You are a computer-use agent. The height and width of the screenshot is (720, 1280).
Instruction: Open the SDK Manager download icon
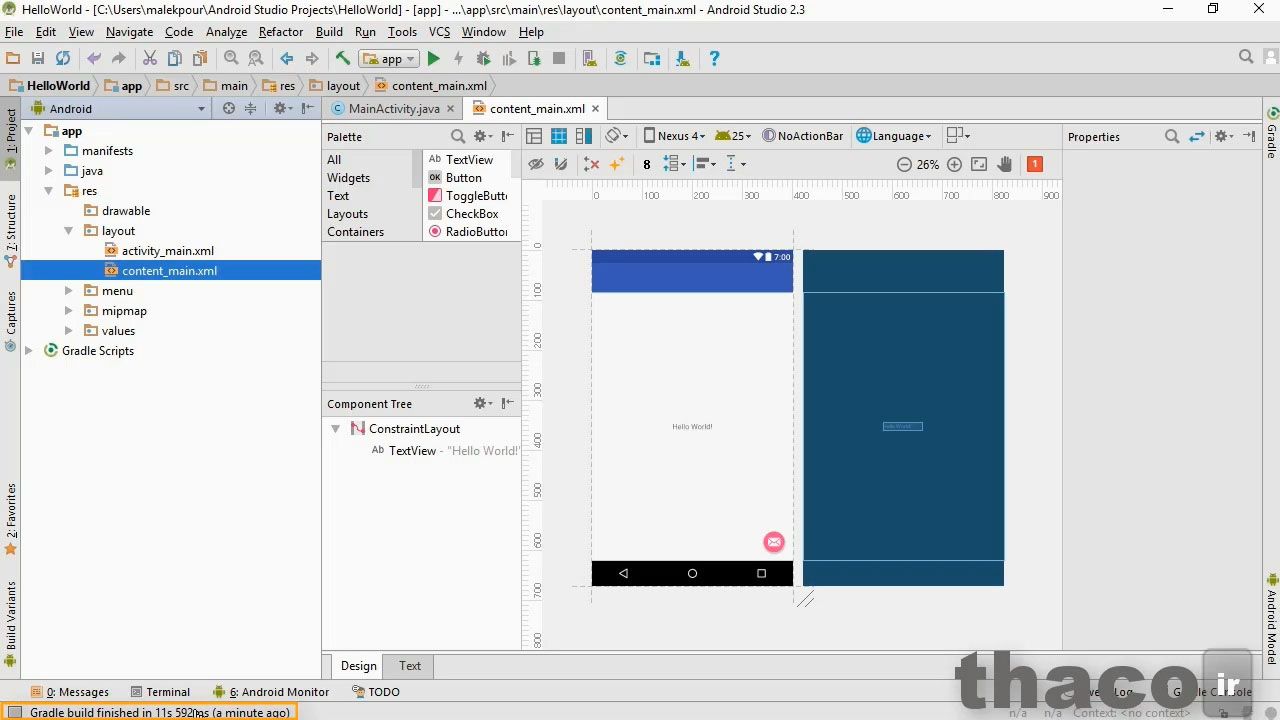[x=682, y=59]
